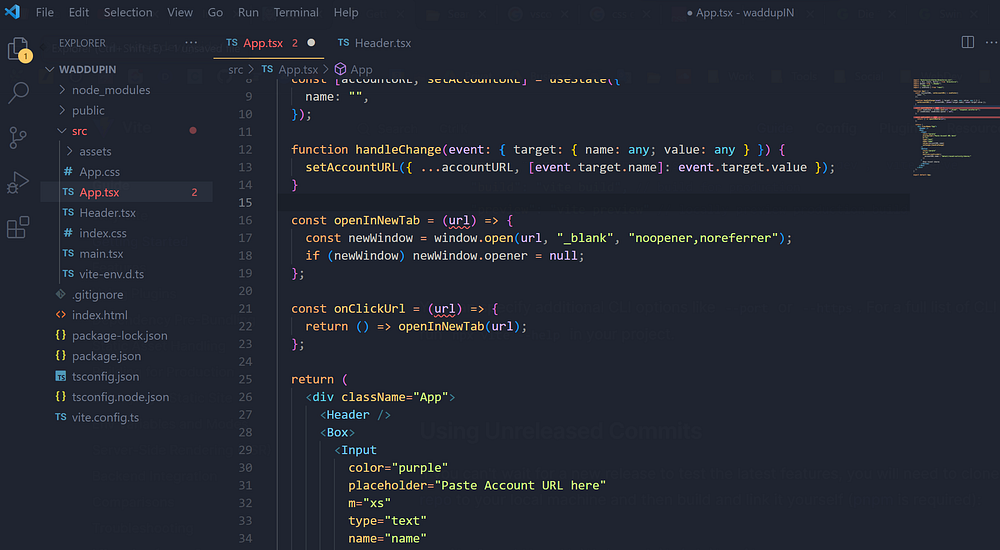Click the split editor right icon
1000x550 pixels.
(967, 42)
